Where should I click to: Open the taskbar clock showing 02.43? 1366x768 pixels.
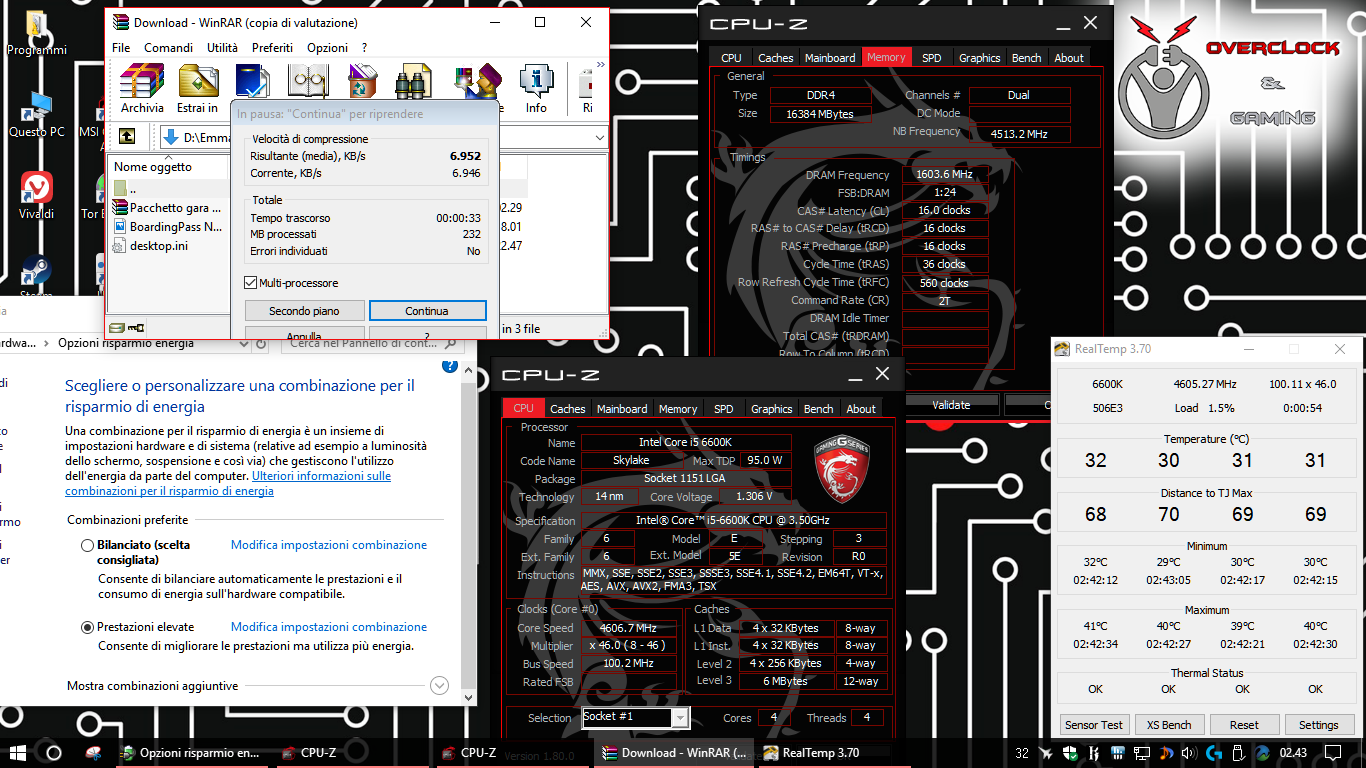click(x=1293, y=753)
